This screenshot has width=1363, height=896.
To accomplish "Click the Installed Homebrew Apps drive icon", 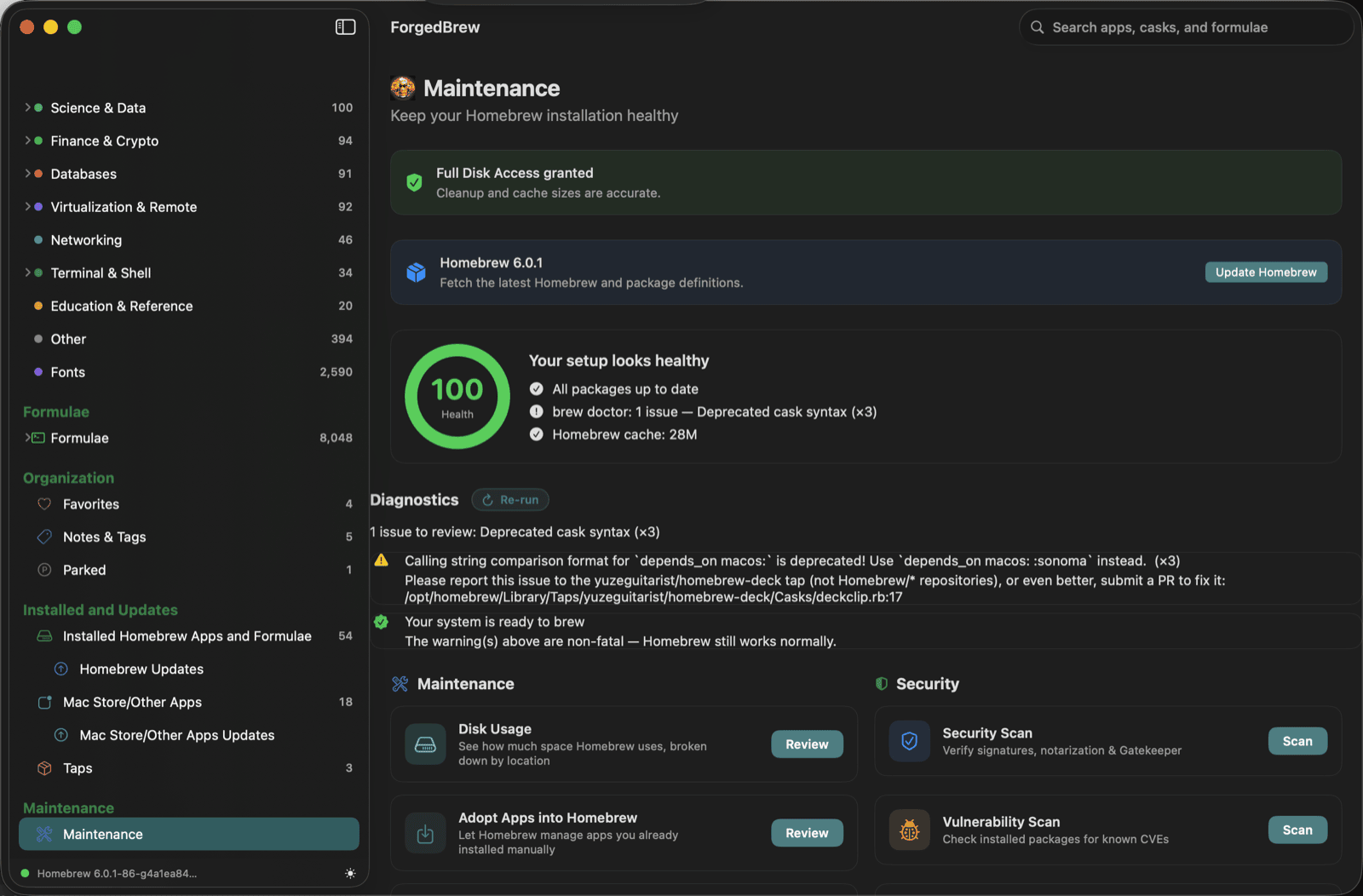I will click(x=44, y=636).
